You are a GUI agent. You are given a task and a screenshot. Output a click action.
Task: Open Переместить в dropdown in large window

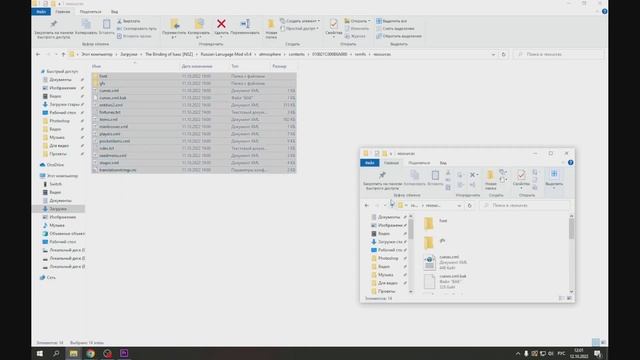point(174,38)
